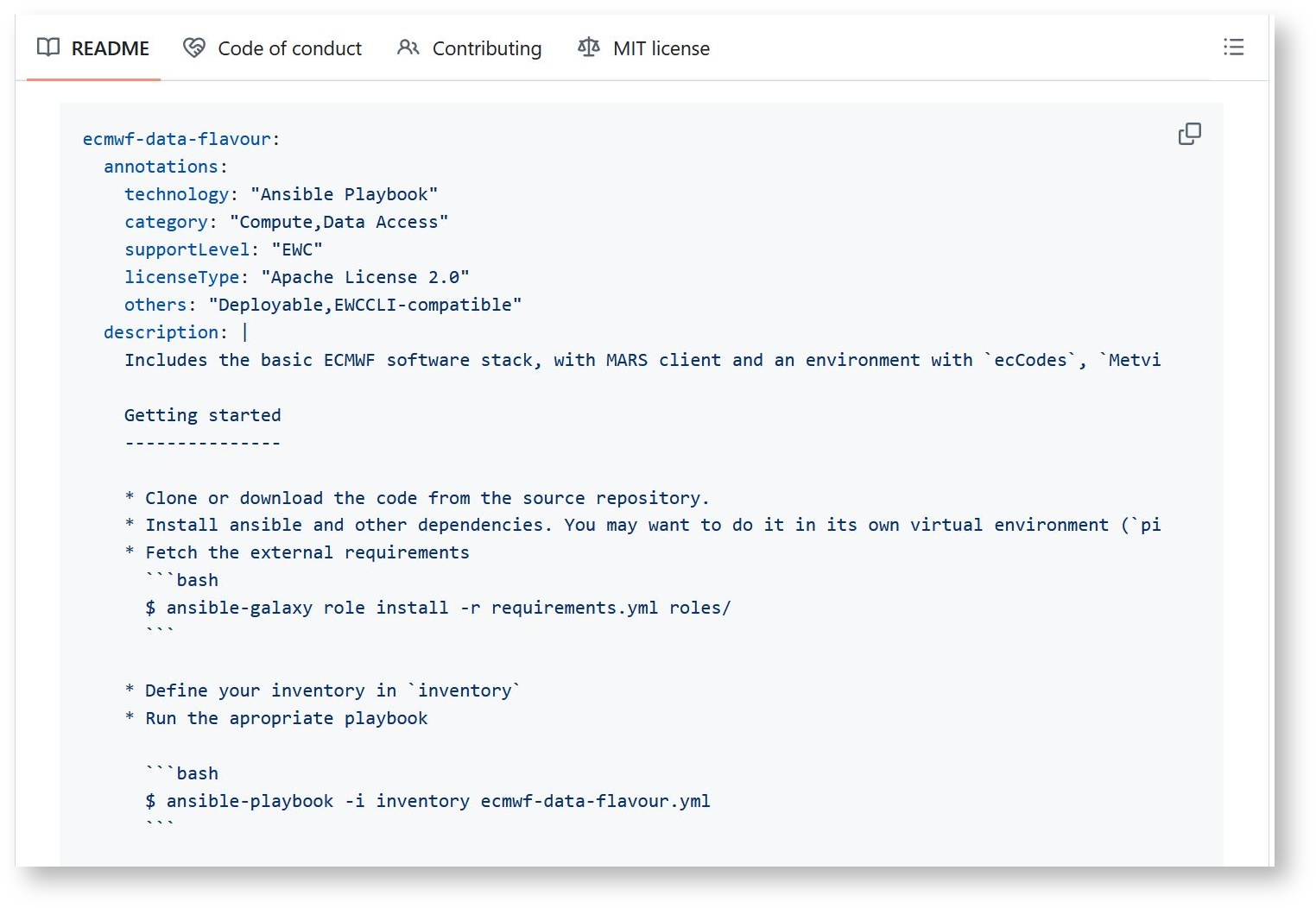Click the "Ansible Playbook" technology value
This screenshot has width=1316, height=908.
click(x=344, y=194)
